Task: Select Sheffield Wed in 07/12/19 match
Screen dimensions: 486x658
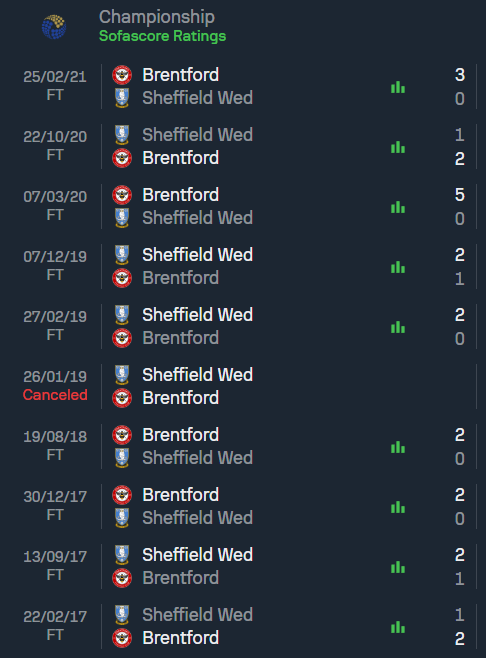Action: click(197, 255)
